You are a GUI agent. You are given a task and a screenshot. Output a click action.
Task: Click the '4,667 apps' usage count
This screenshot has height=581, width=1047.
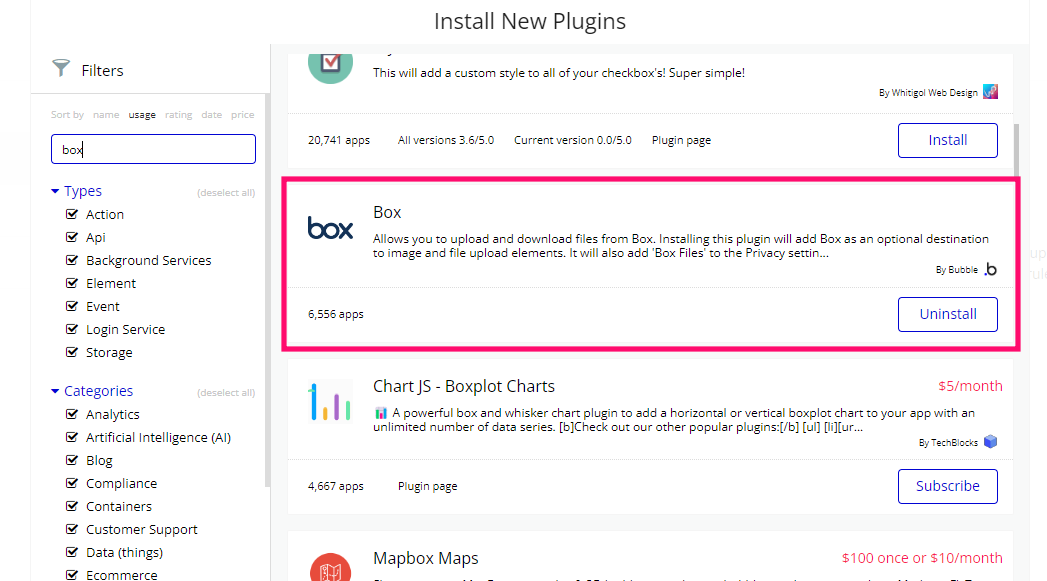pos(336,486)
